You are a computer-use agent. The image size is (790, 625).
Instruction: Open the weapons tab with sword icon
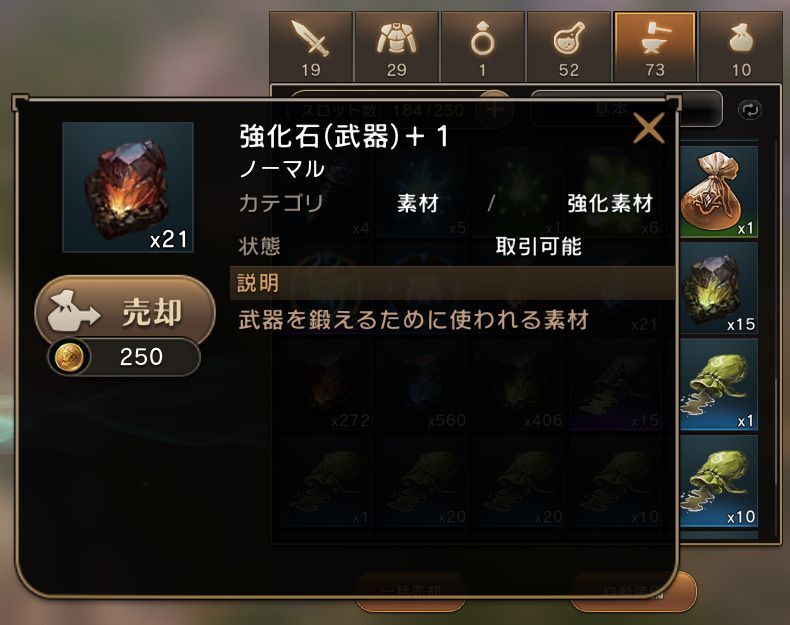pos(311,47)
